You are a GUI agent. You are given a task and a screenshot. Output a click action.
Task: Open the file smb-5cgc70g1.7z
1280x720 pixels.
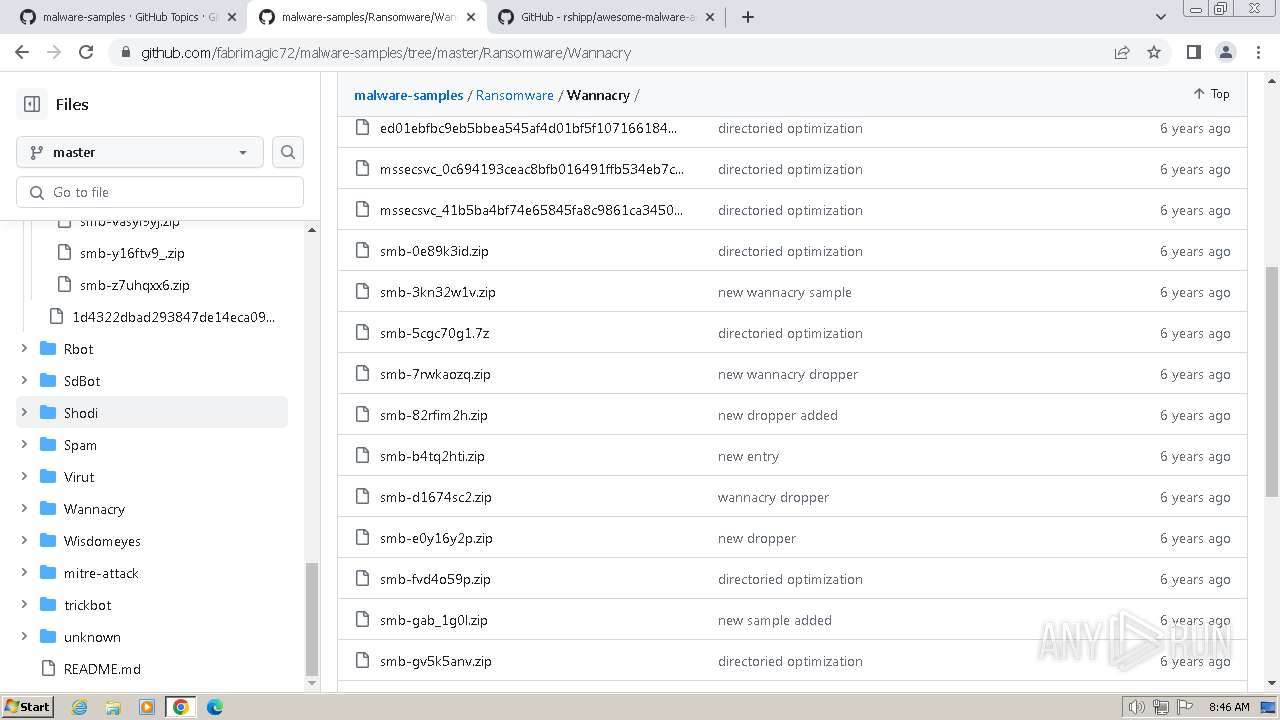tap(434, 333)
